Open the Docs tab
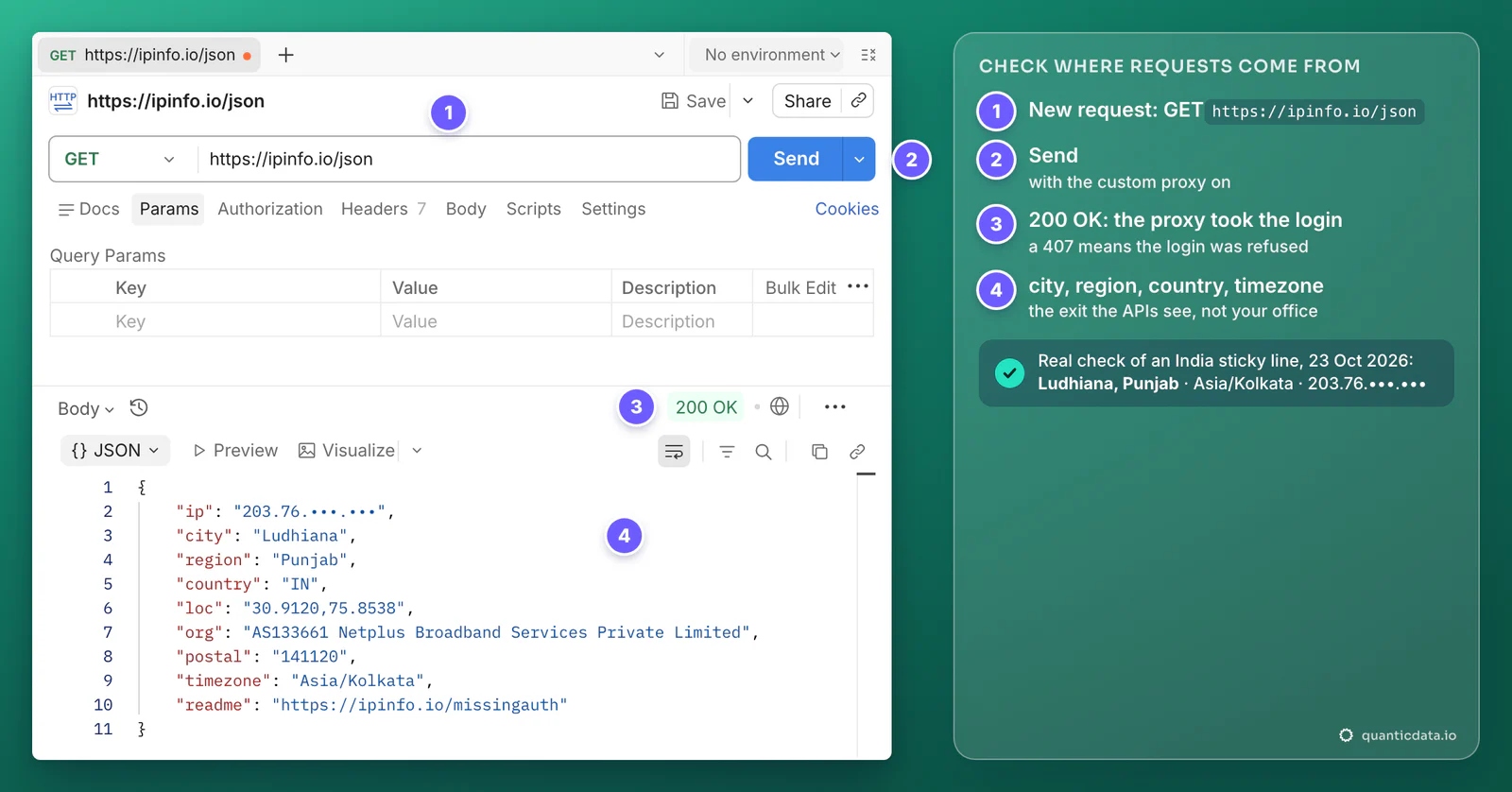Screen dimensions: 1512x792 click(x=89, y=209)
